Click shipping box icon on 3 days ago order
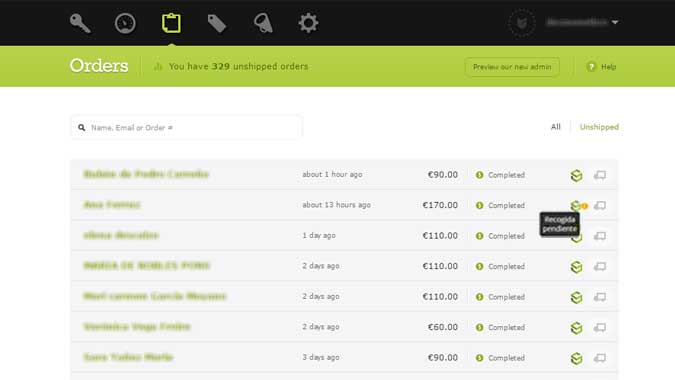 (576, 358)
